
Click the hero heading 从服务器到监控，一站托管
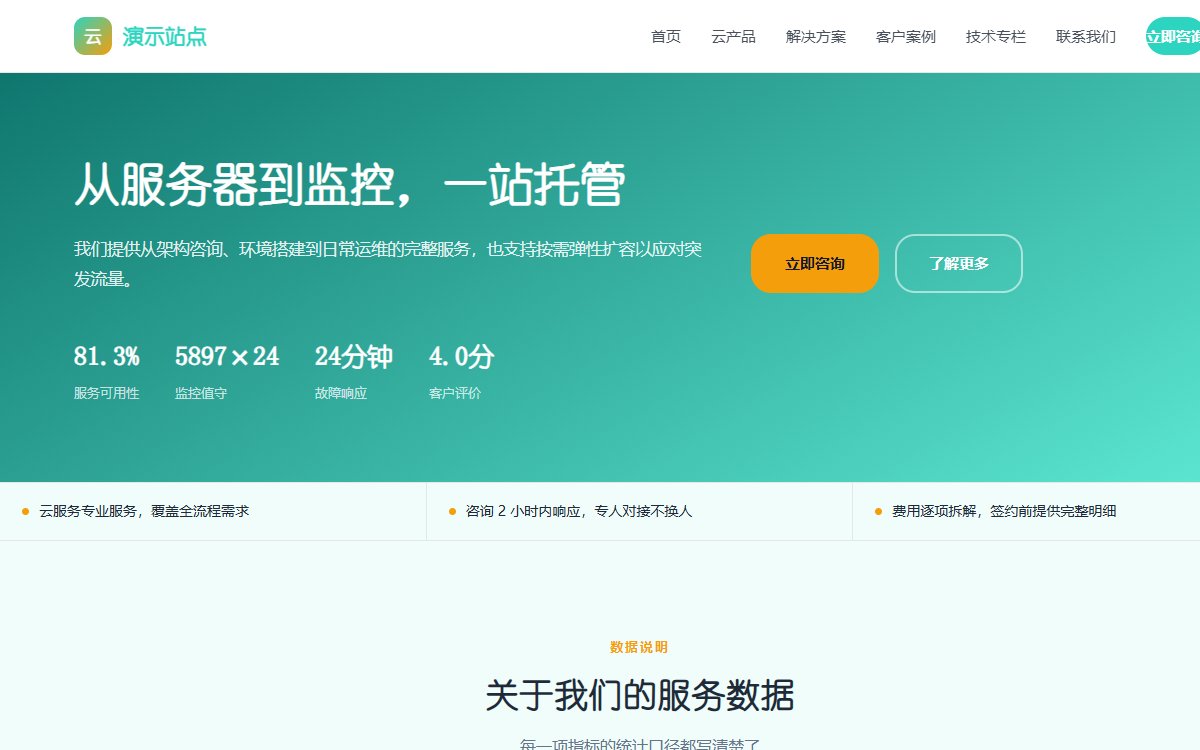click(350, 185)
